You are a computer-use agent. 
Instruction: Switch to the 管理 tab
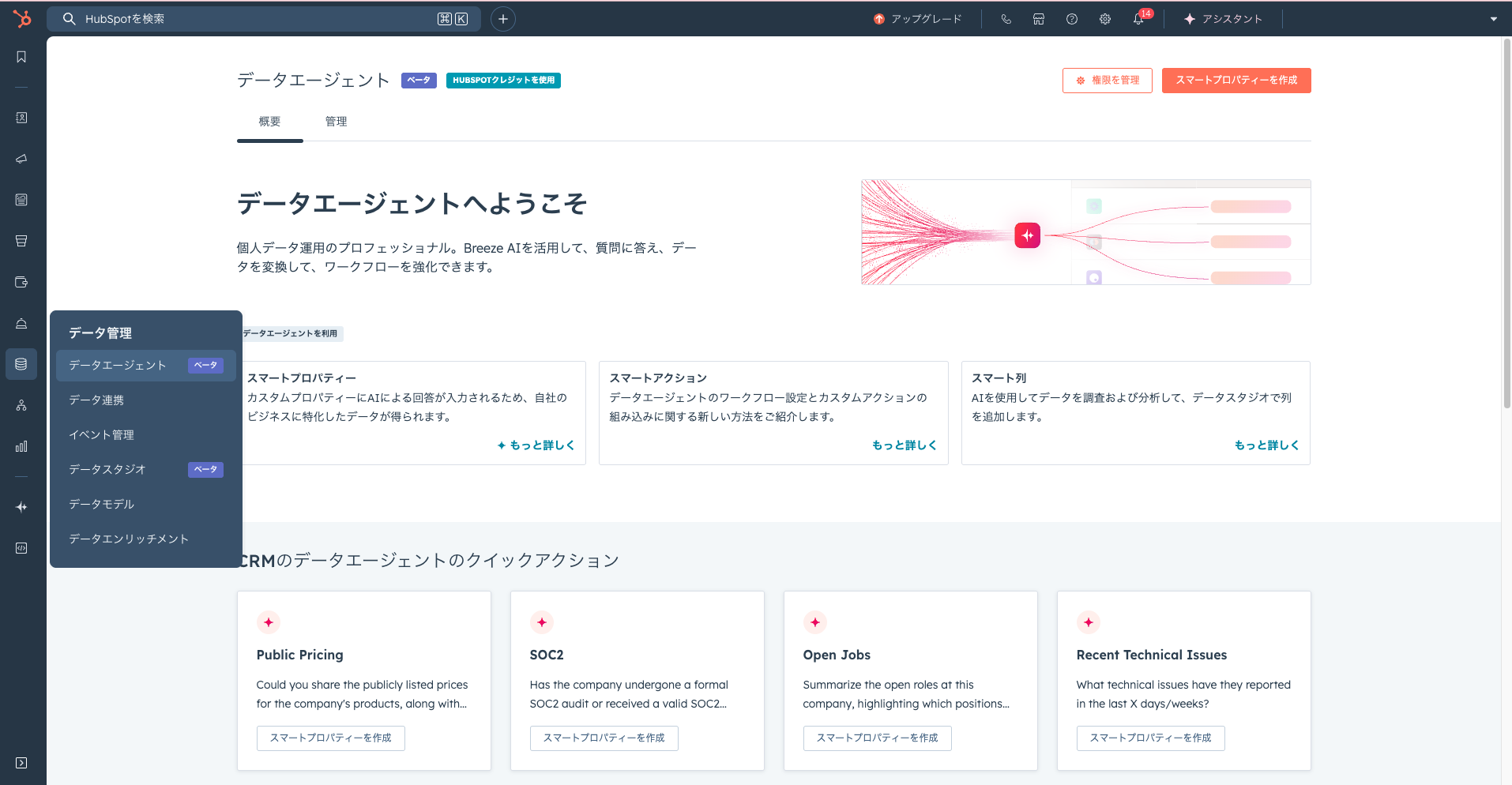pyautogui.click(x=336, y=122)
